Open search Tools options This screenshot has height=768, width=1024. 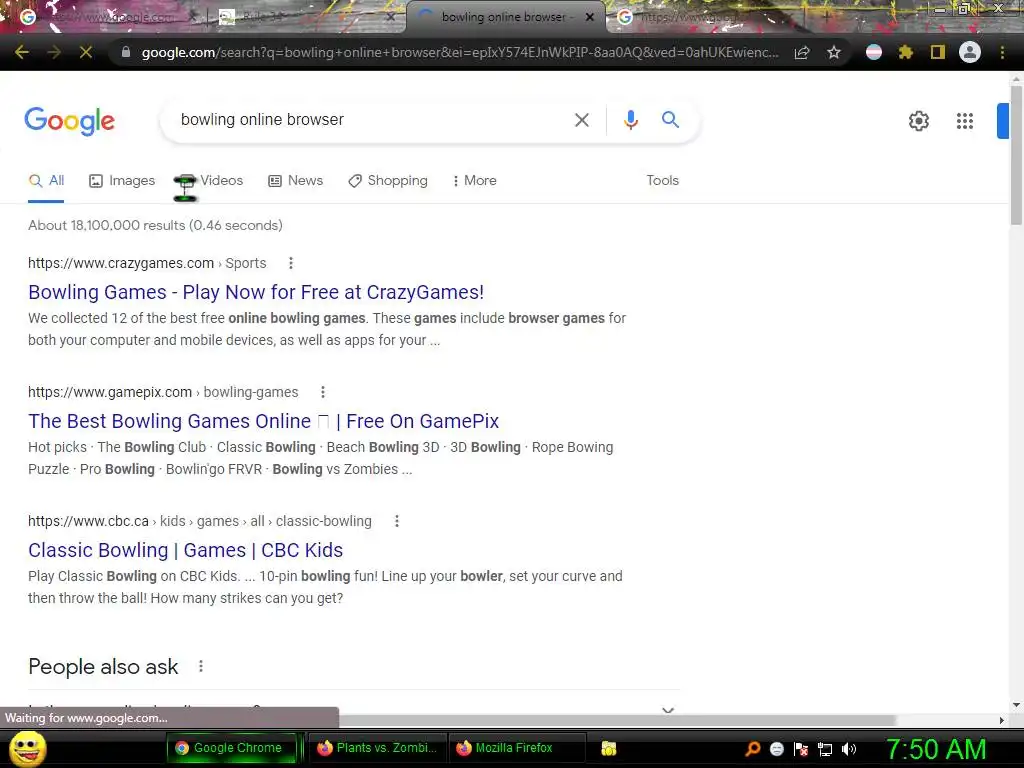point(662,180)
